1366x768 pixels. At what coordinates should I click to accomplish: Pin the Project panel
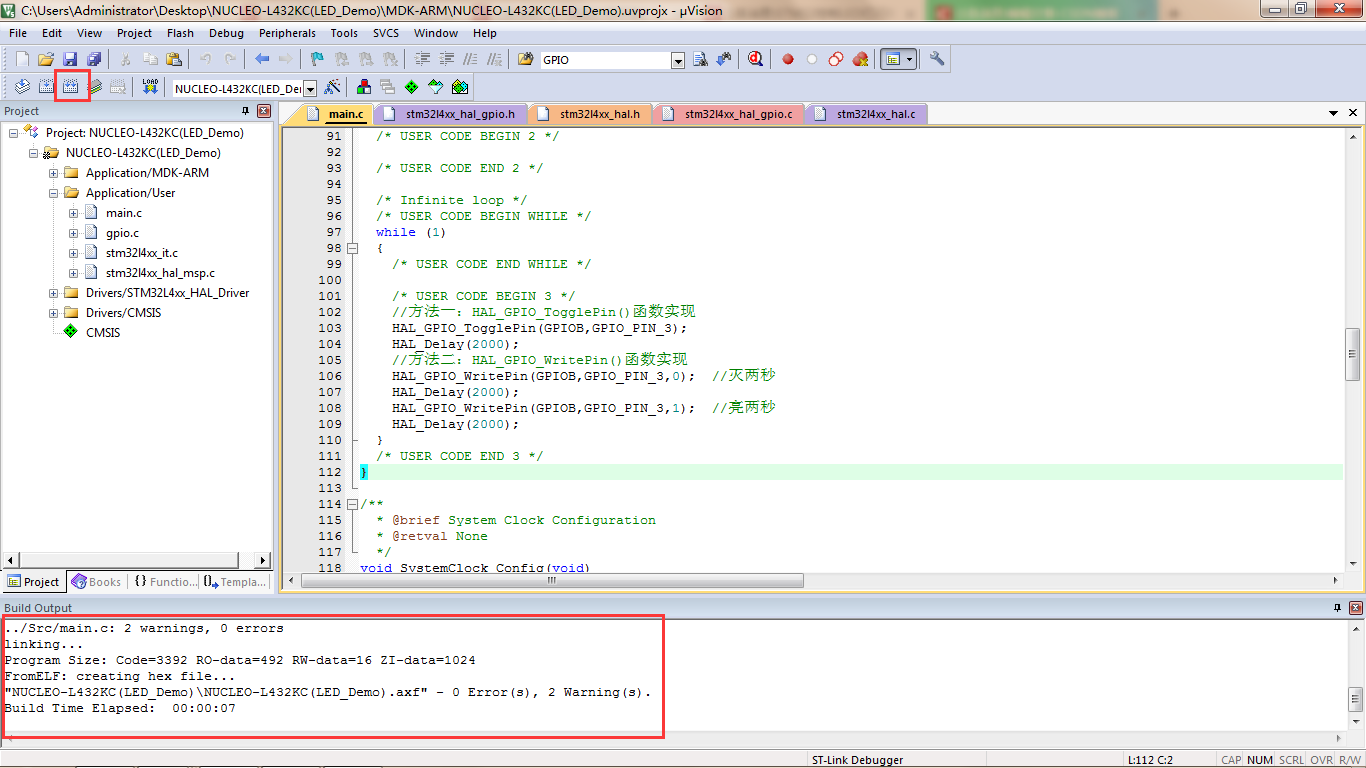pos(246,111)
